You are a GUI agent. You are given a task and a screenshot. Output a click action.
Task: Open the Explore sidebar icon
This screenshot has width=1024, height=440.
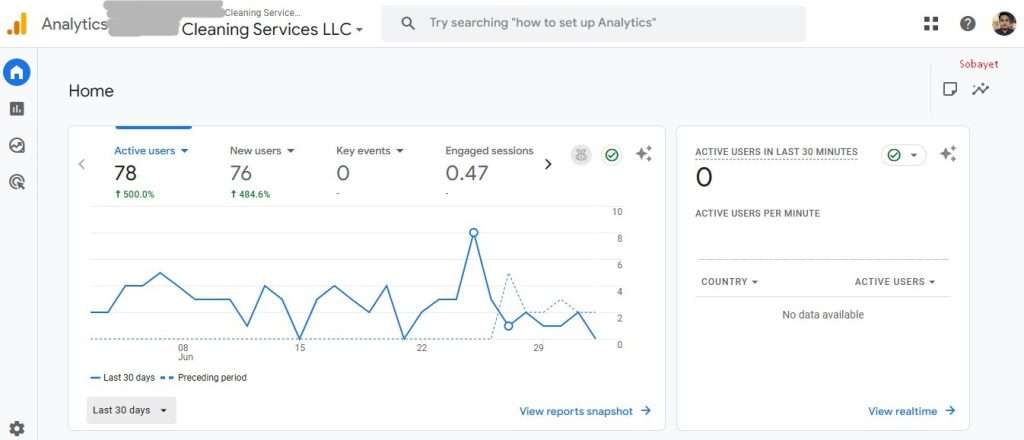pyautogui.click(x=17, y=145)
